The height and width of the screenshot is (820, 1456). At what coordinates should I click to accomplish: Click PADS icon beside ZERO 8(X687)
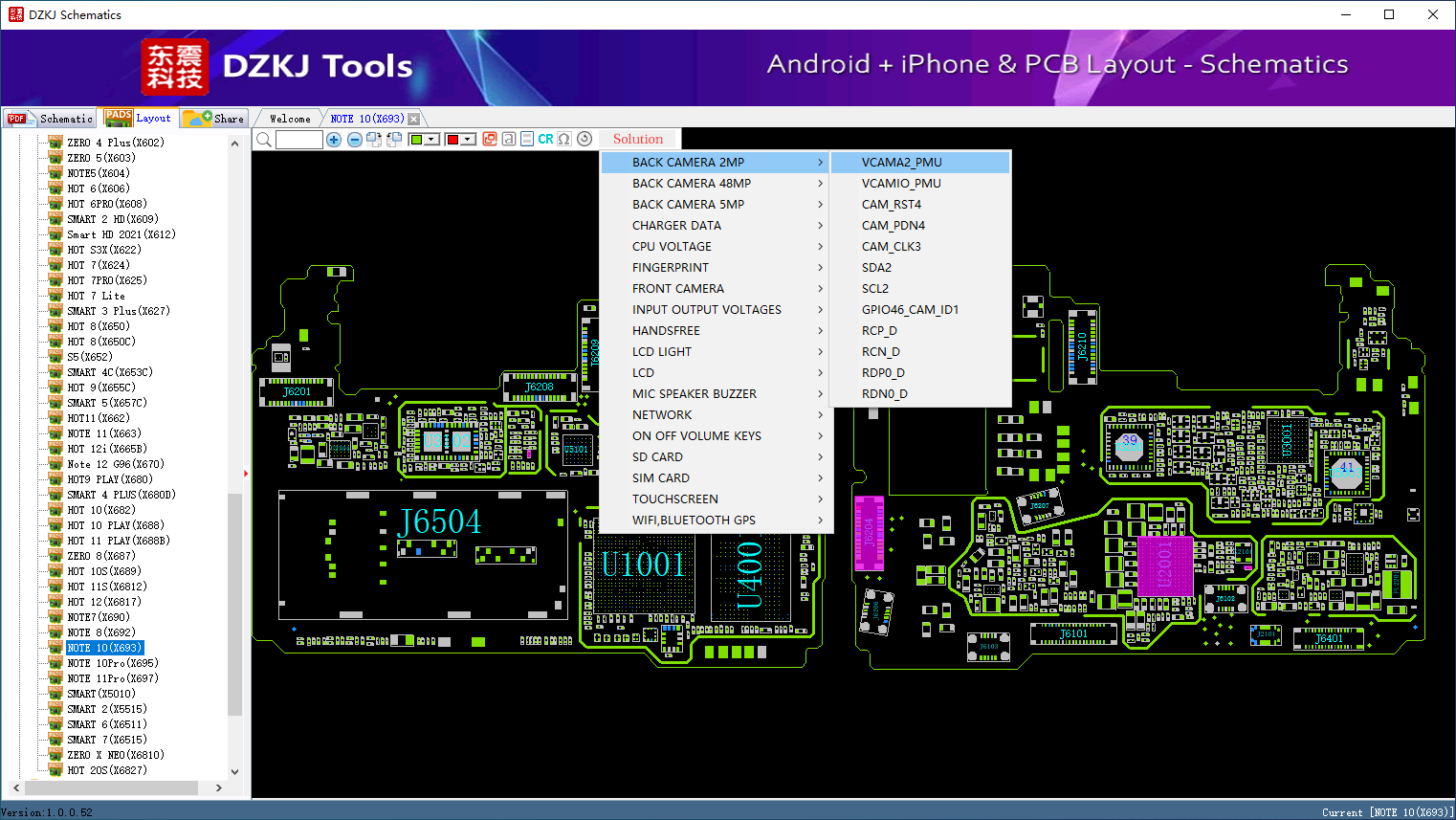click(x=55, y=556)
